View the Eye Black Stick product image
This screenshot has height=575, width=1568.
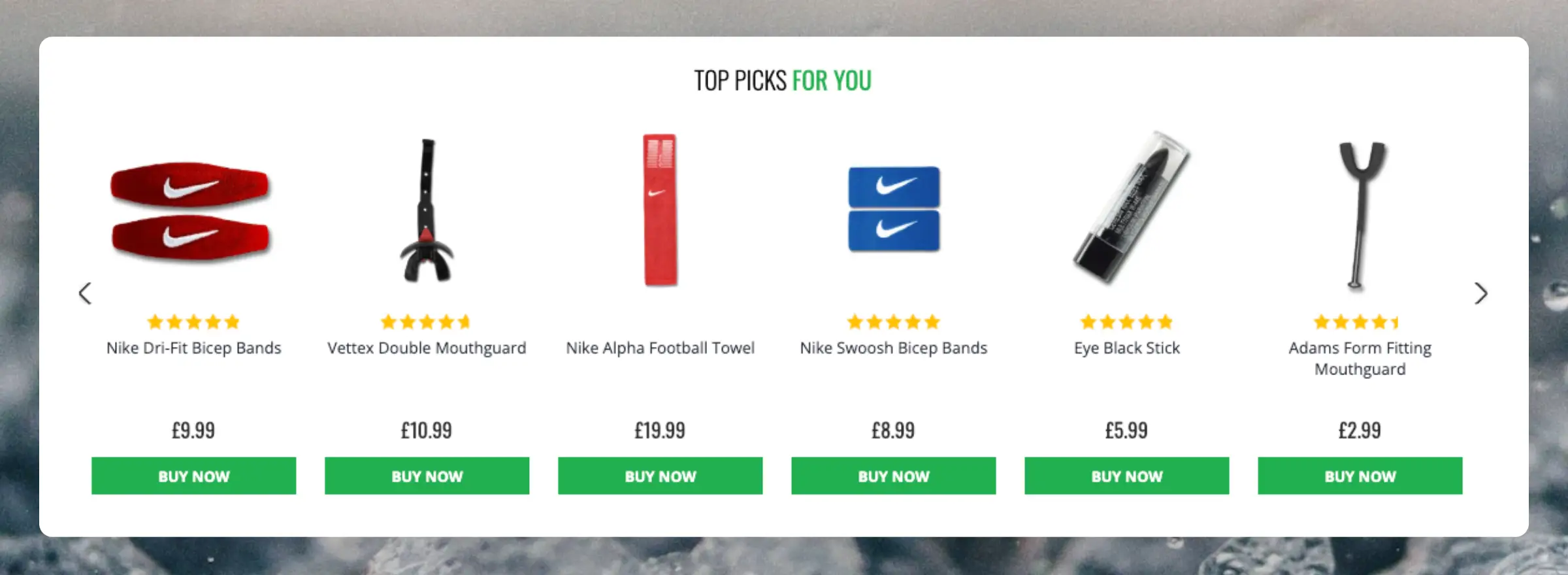click(x=1129, y=208)
